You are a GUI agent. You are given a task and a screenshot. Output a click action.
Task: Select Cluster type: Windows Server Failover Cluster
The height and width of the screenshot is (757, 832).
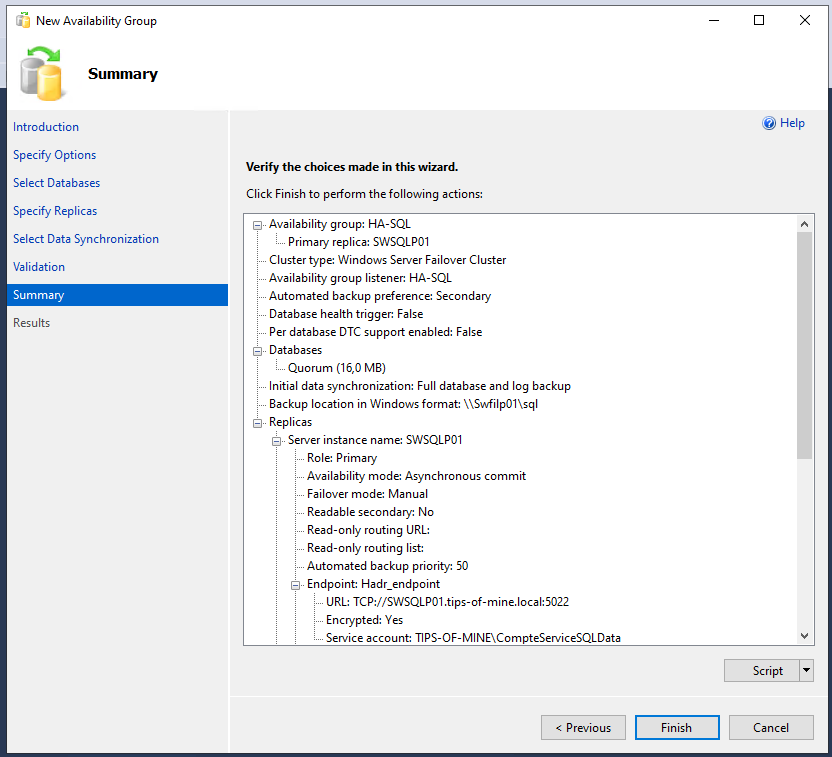click(387, 260)
